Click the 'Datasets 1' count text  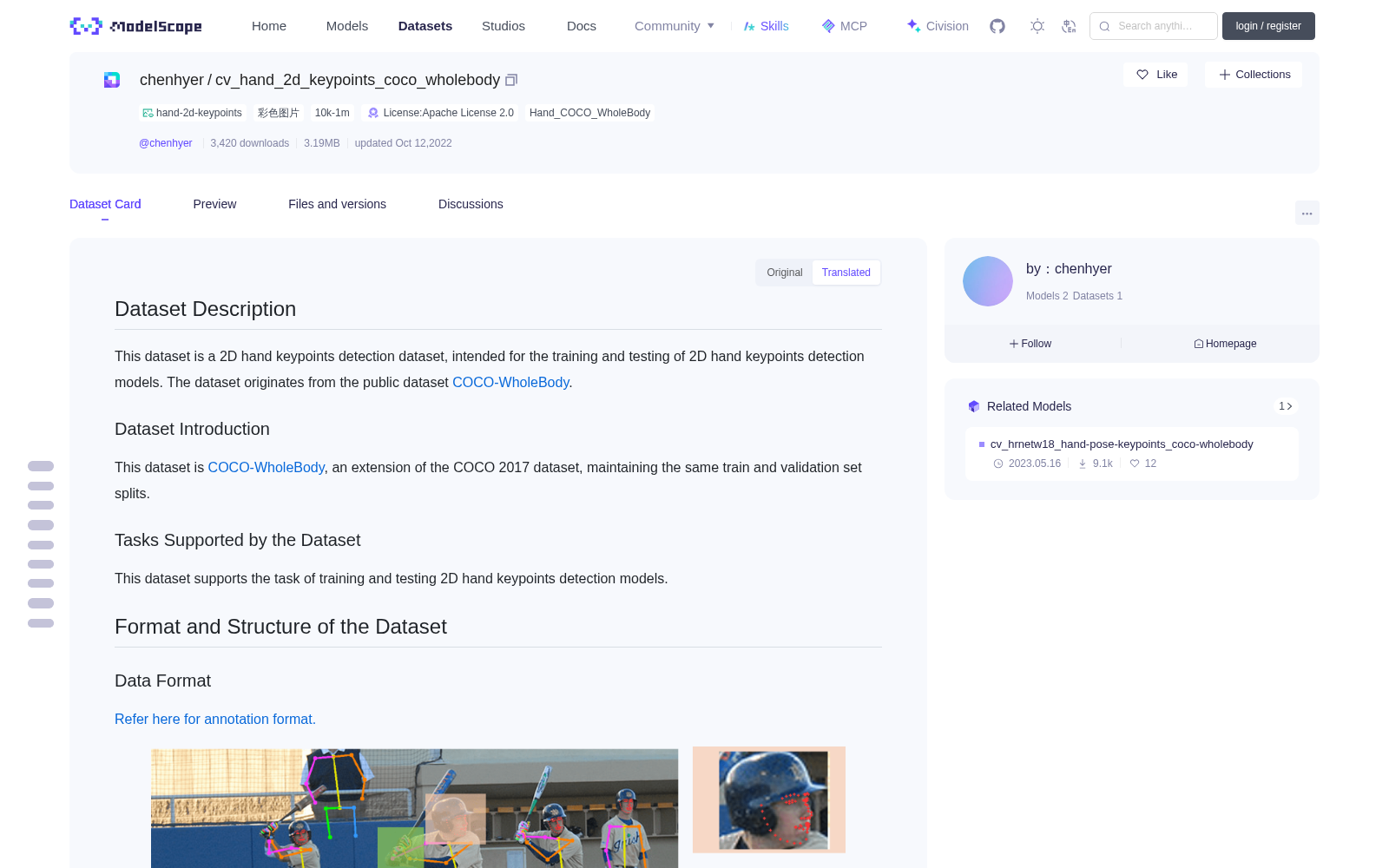point(1097,296)
